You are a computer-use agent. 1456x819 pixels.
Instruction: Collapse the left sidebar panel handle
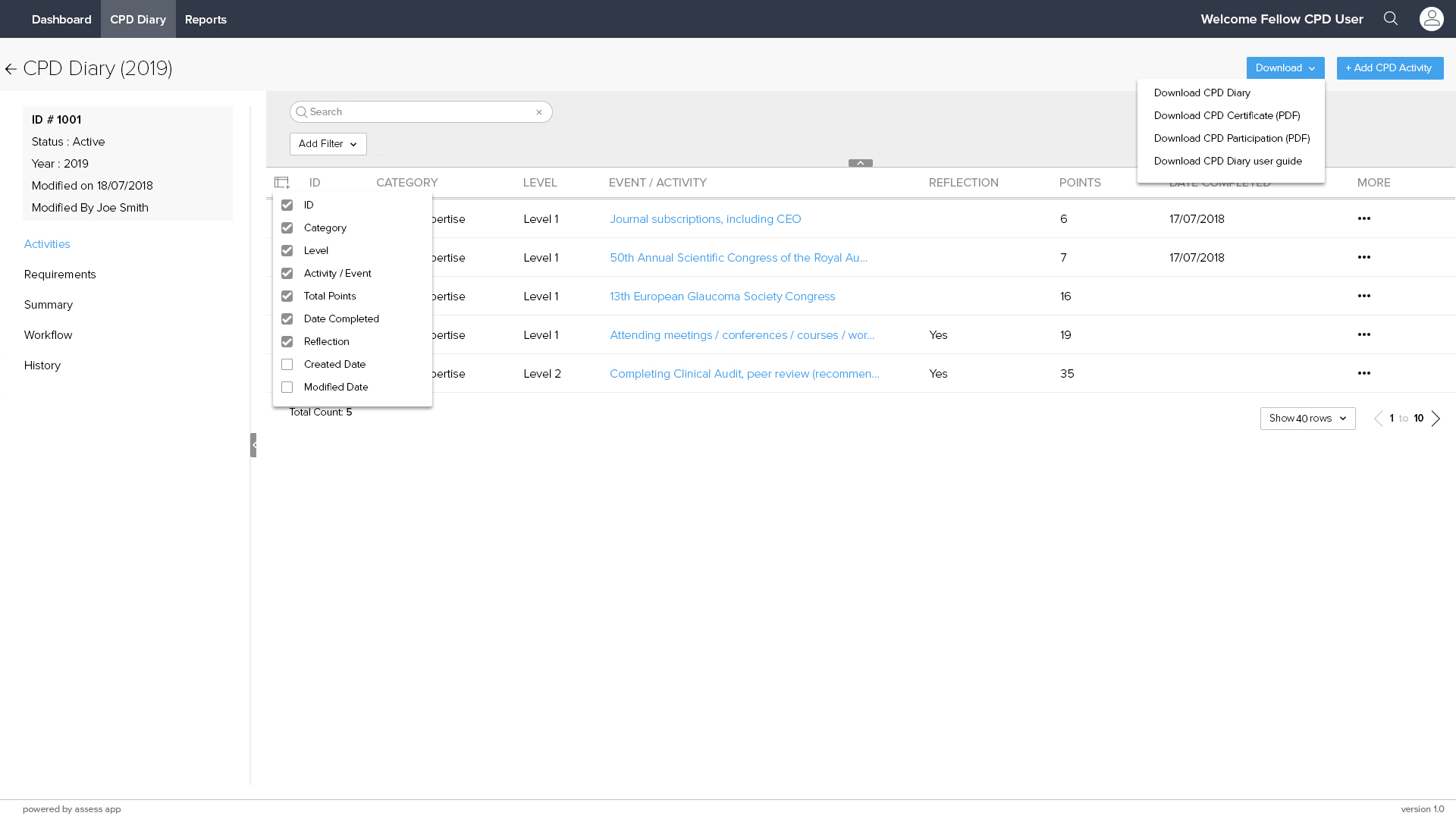(253, 445)
